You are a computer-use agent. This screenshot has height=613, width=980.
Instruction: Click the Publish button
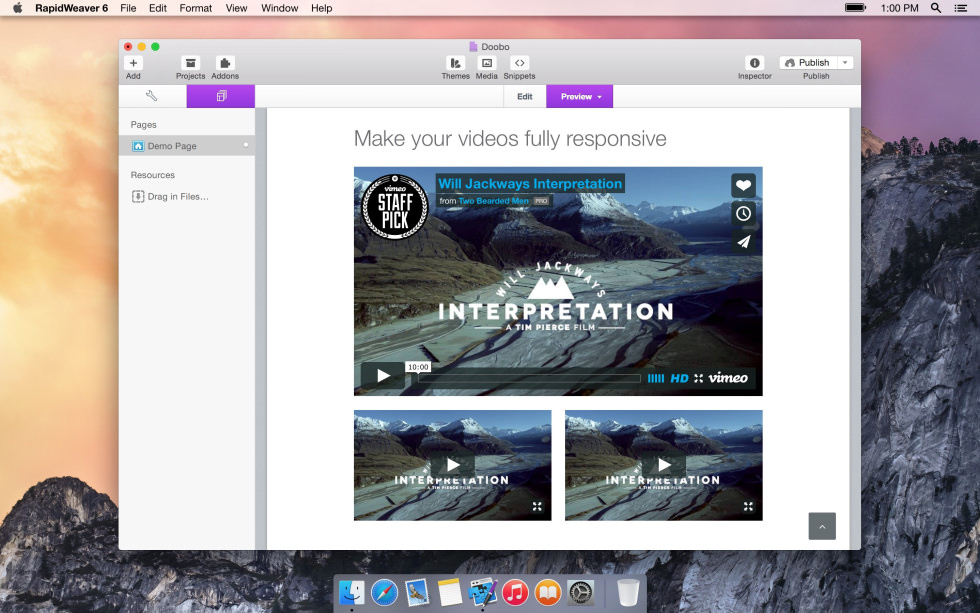[808, 62]
